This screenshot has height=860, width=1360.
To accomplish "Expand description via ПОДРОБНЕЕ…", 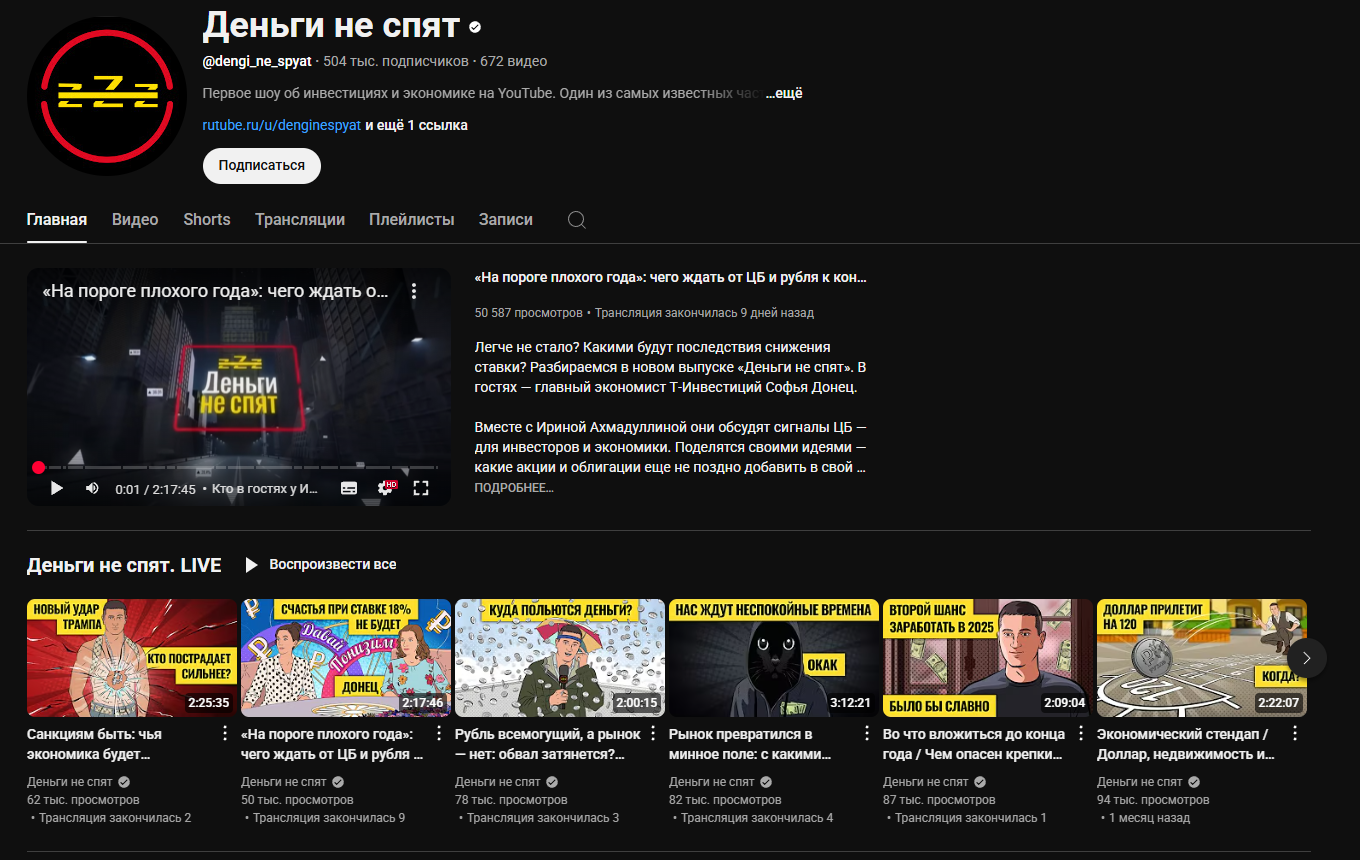I will coord(514,488).
